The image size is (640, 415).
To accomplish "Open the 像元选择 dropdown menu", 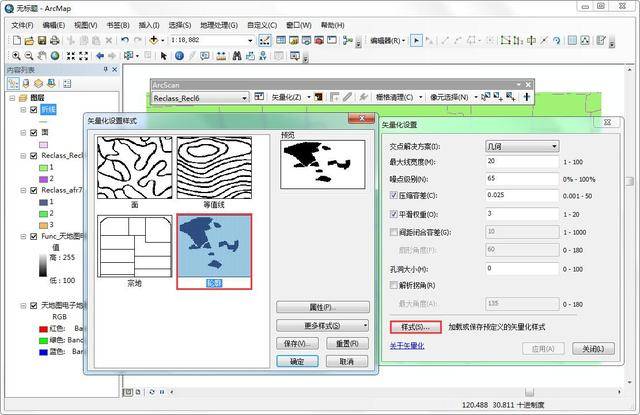I will pyautogui.click(x=453, y=97).
